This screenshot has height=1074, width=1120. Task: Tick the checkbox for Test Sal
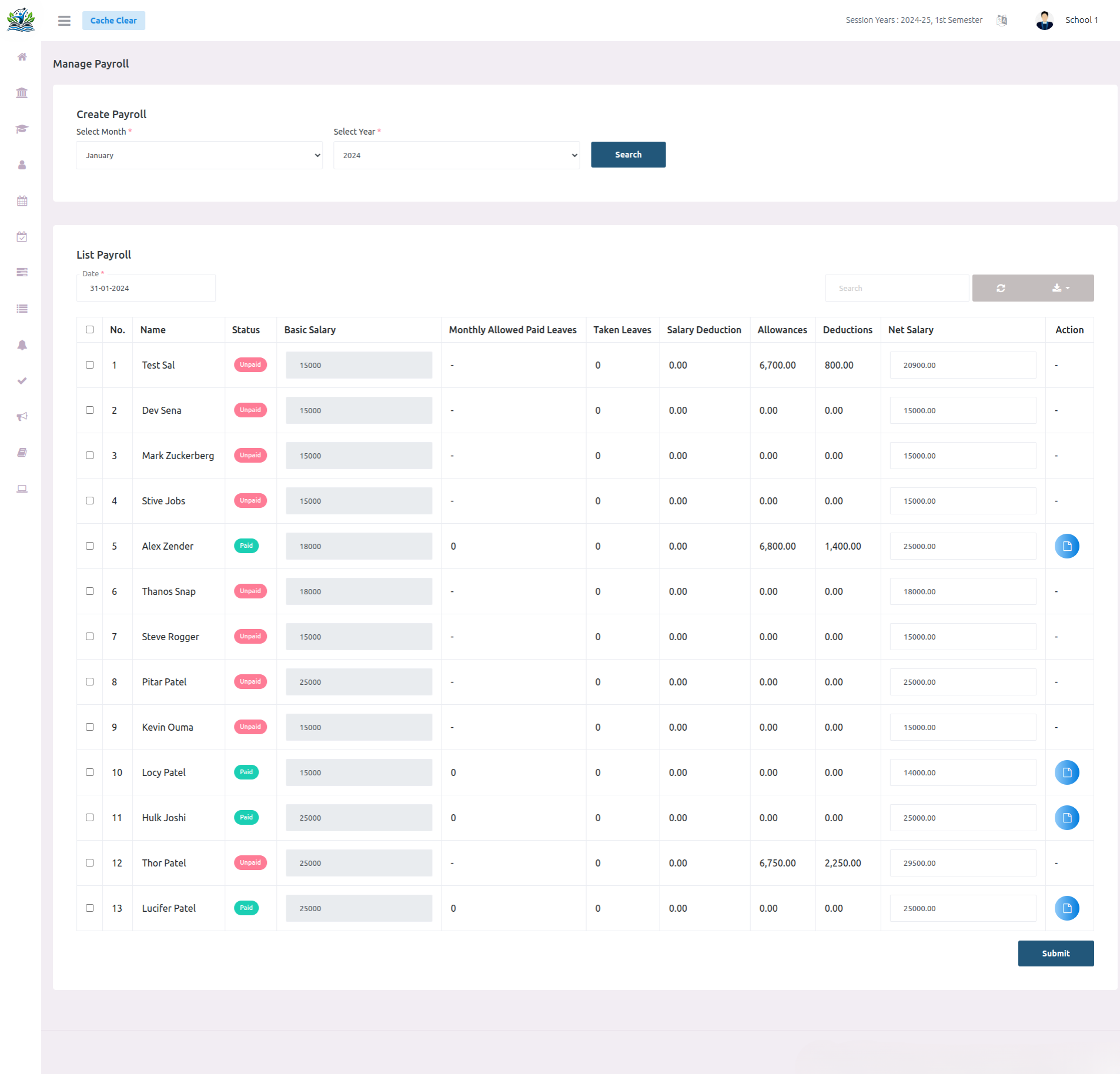tap(89, 365)
